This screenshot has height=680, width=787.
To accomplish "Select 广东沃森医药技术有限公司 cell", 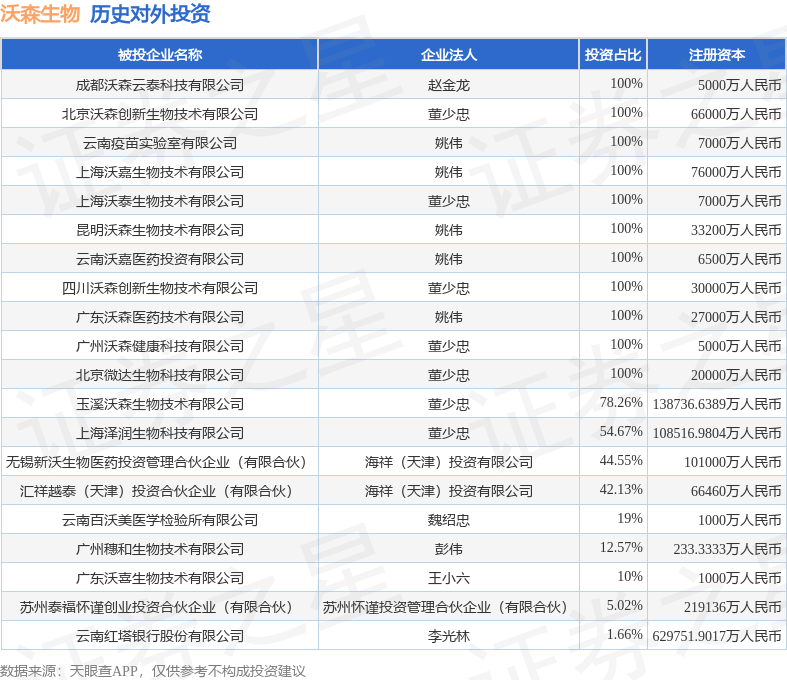I will tap(160, 317).
